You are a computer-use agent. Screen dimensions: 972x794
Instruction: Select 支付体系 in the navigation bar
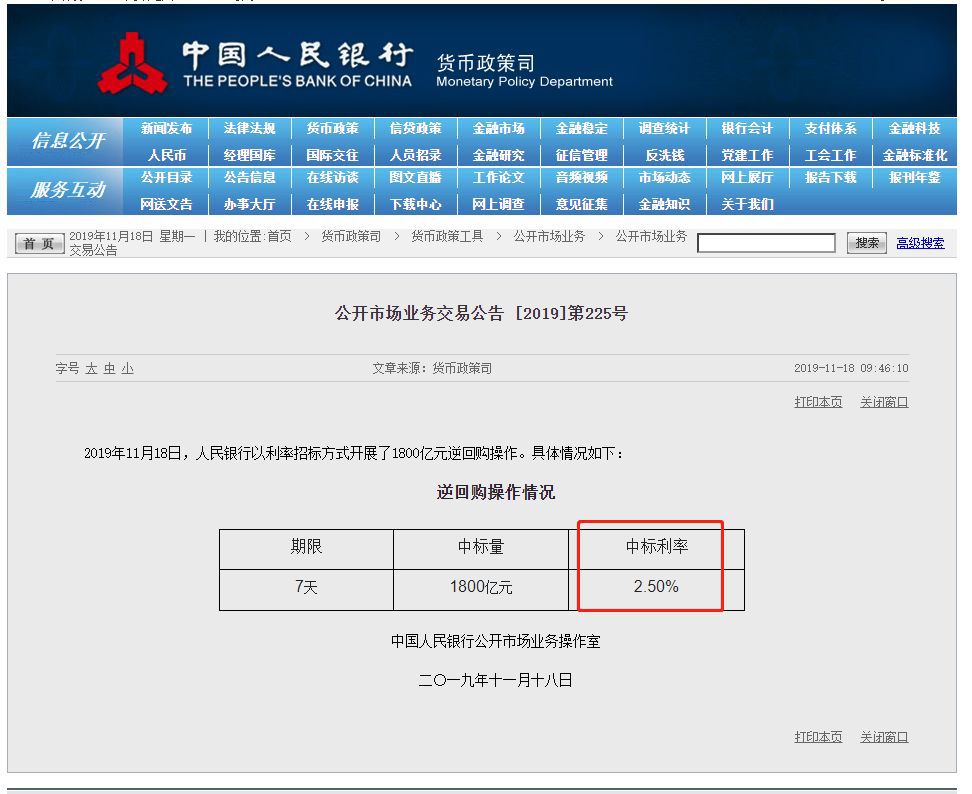(831, 129)
